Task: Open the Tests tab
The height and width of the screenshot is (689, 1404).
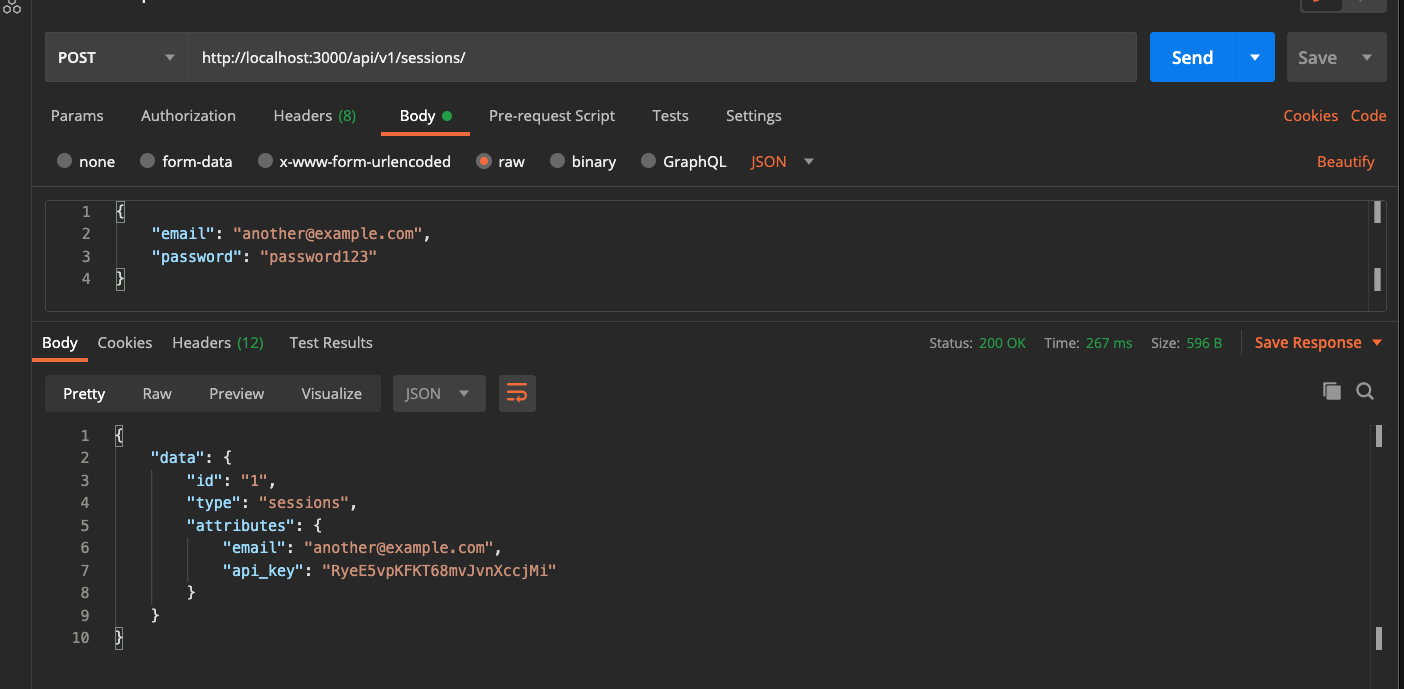Action: 670,115
